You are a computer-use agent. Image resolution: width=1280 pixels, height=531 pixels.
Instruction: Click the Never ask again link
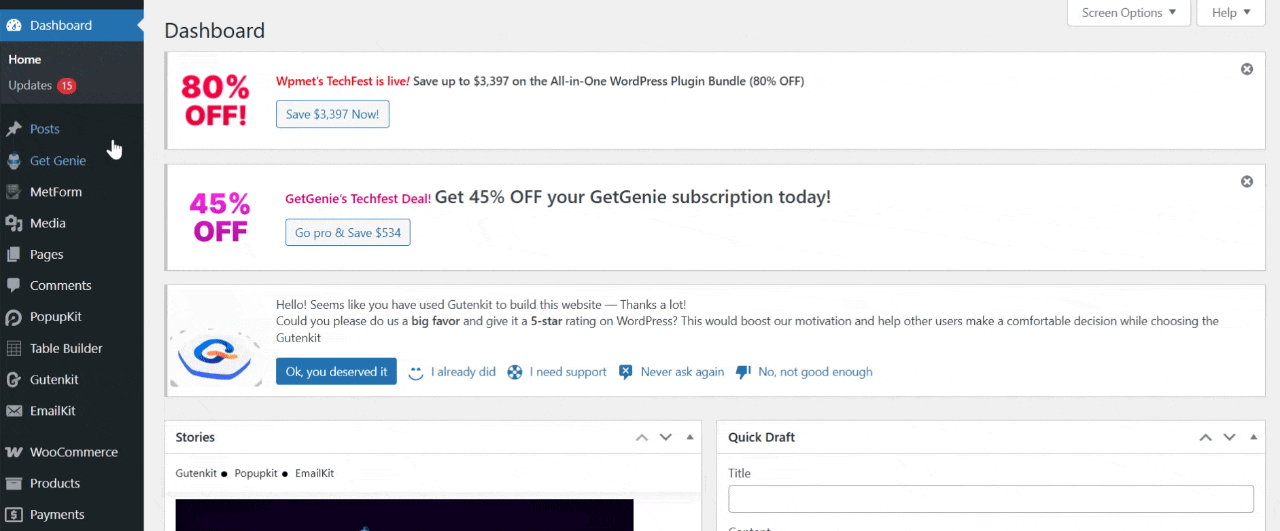pos(682,372)
